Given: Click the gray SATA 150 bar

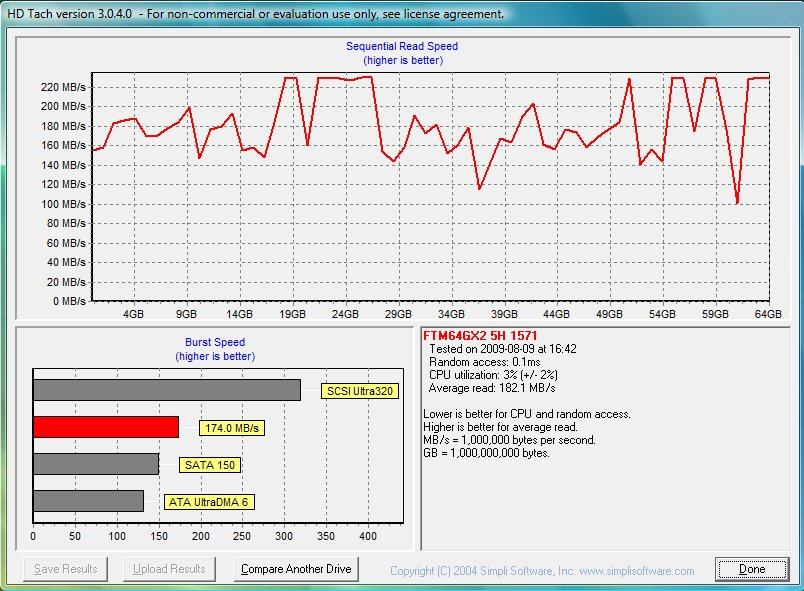Looking at the screenshot, I should coord(96,464).
